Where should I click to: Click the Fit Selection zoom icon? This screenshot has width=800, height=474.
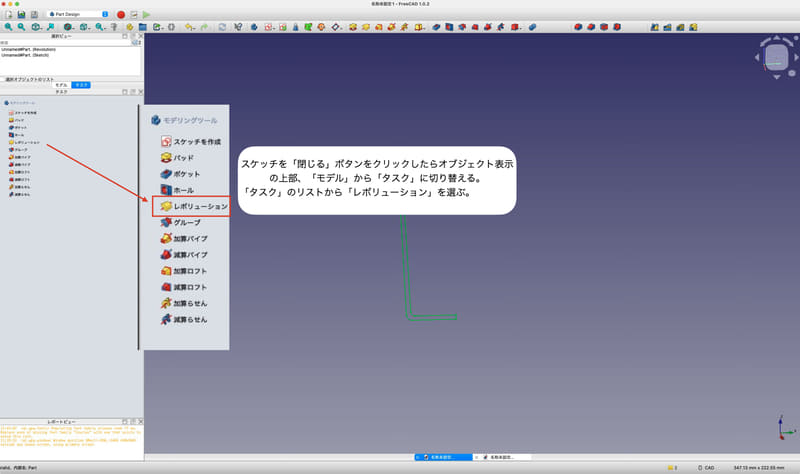click(21, 27)
